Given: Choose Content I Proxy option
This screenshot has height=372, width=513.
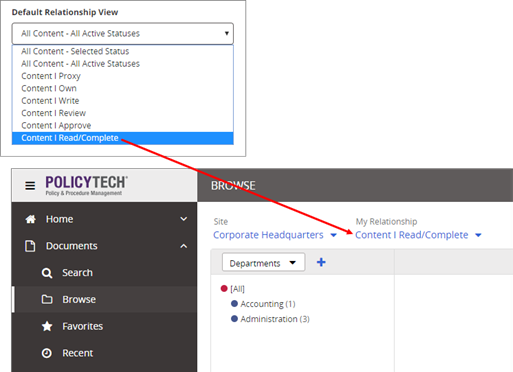Looking at the screenshot, I should pyautogui.click(x=123, y=76).
